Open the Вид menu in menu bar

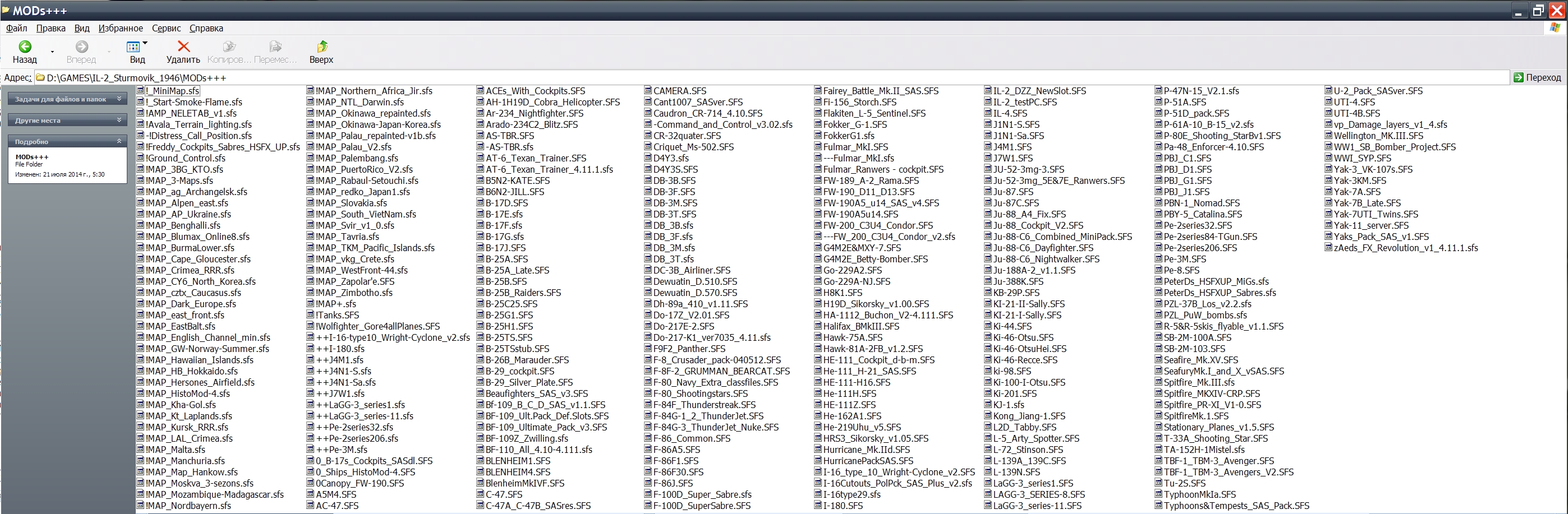tap(82, 28)
